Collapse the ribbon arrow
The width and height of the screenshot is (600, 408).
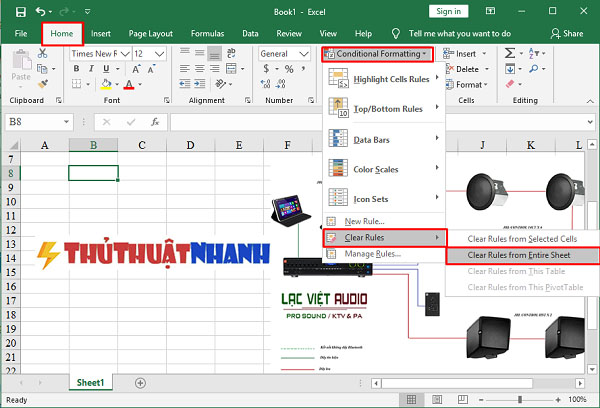(590, 101)
